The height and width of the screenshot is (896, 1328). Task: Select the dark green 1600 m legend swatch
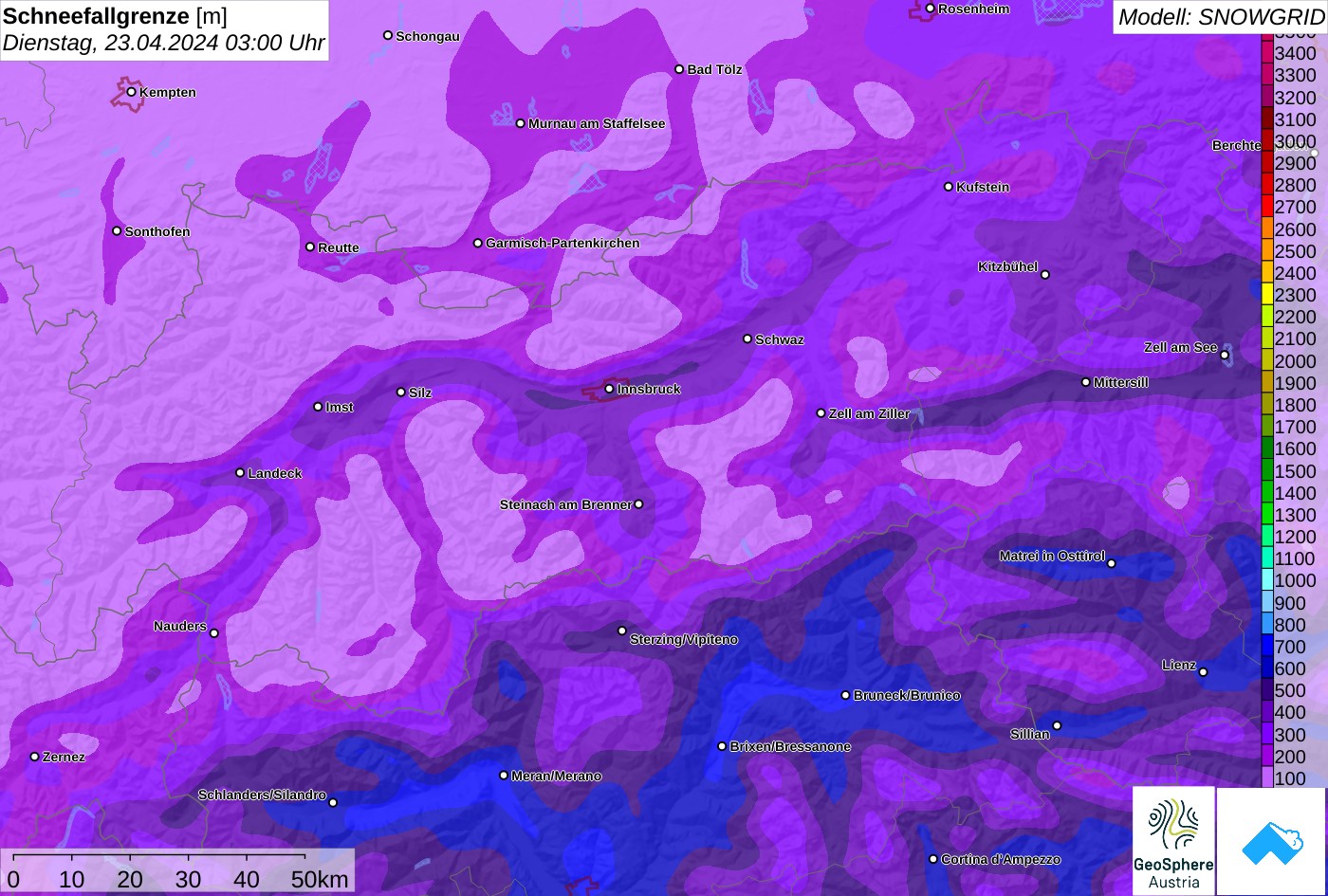(1266, 448)
